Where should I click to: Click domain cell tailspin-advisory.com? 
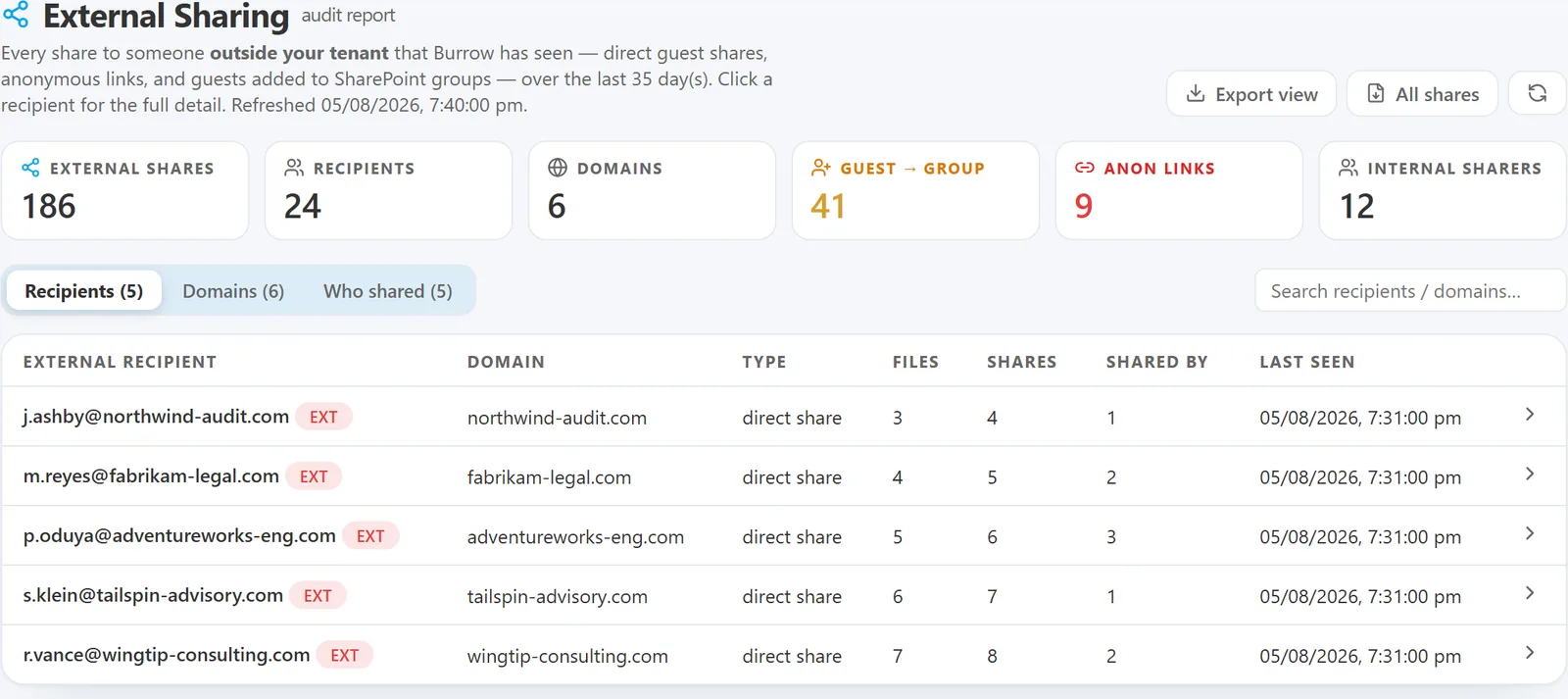(x=558, y=597)
